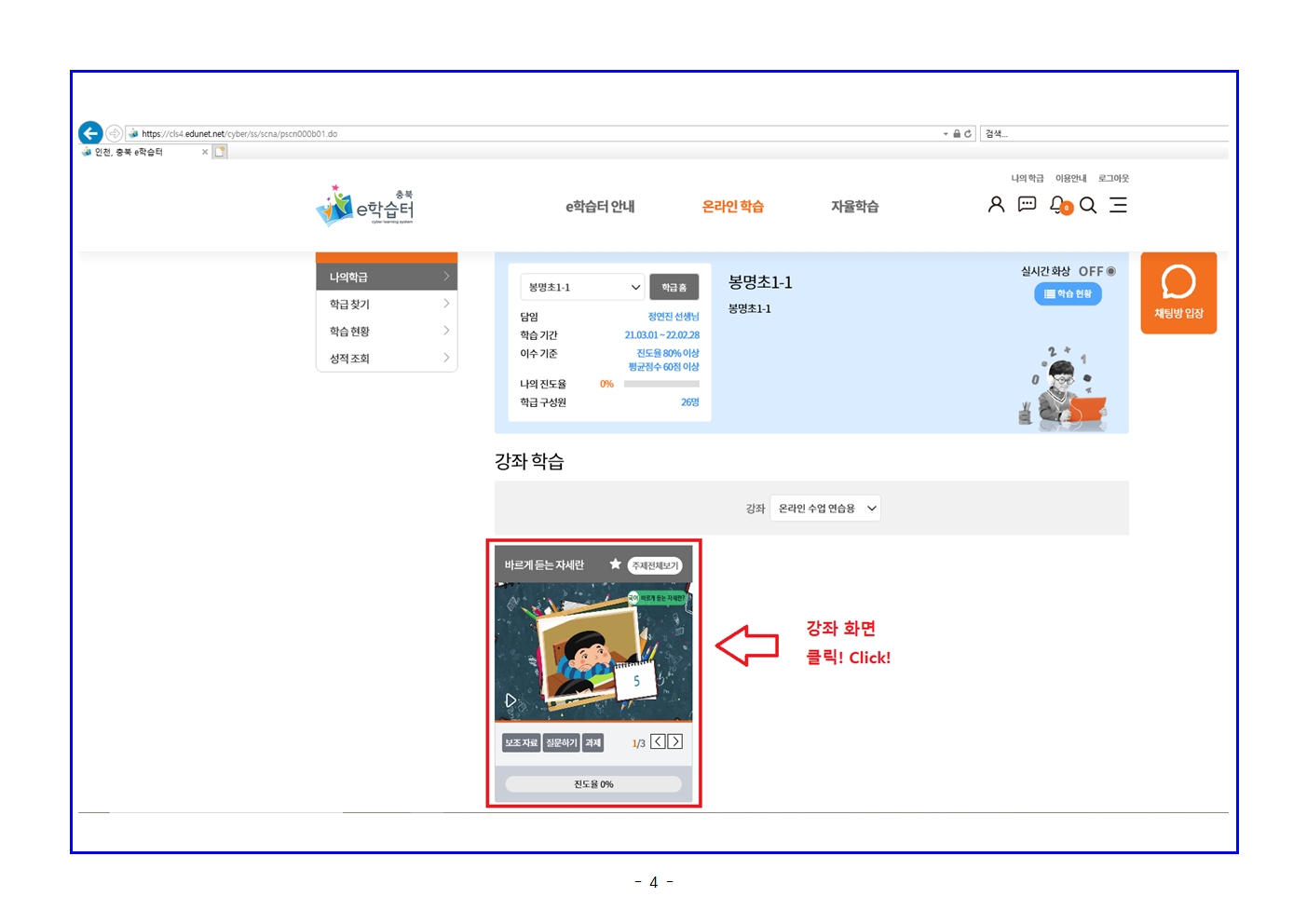
Task: Open the 온라인 학습 menu
Action: click(733, 207)
